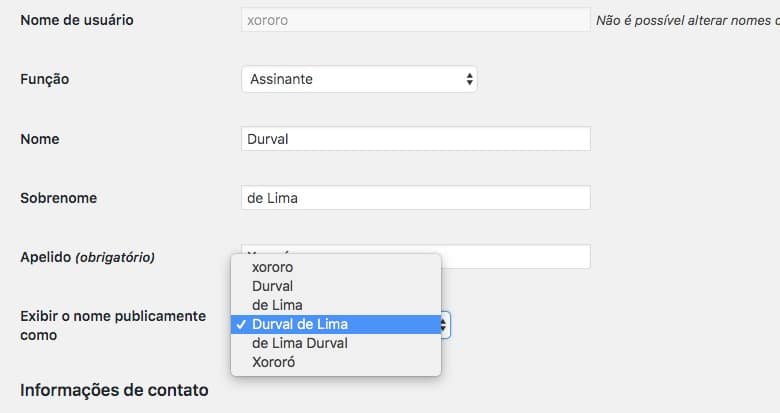Viewport: 780px width, 413px height.
Task: Click the 'Informações de contato' heading
Action: (x=114, y=390)
